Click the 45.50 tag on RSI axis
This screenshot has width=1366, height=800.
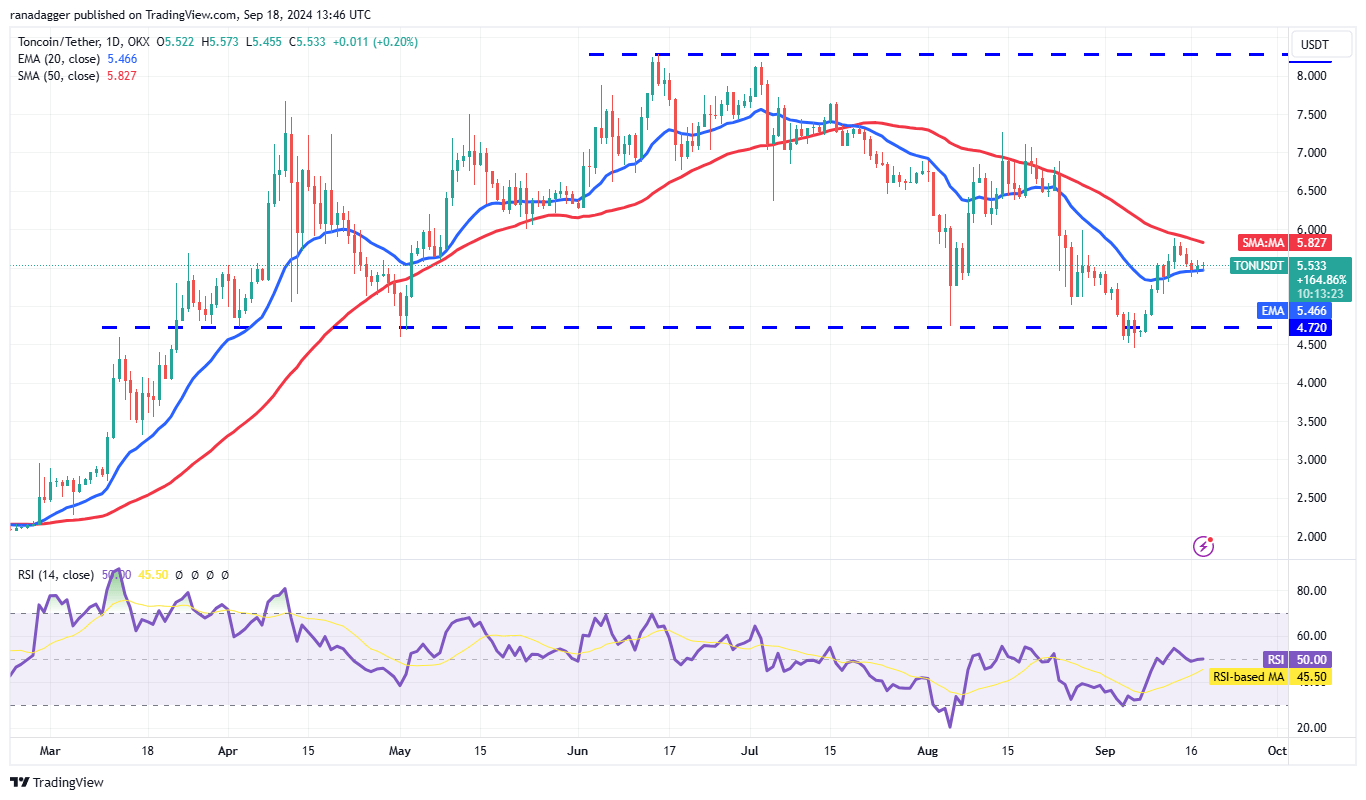click(1313, 677)
